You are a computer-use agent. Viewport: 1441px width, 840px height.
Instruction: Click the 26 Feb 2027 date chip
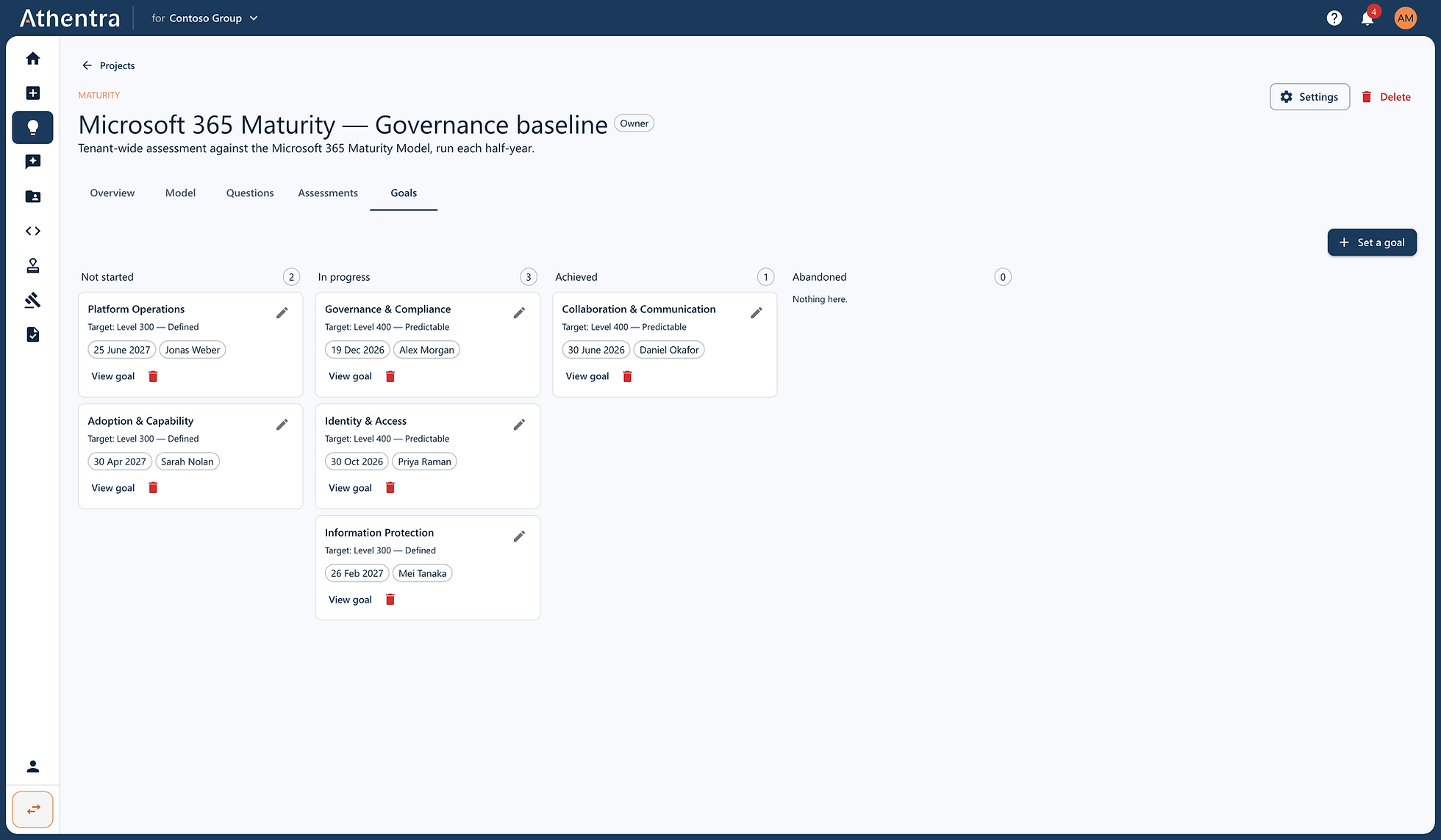(357, 573)
